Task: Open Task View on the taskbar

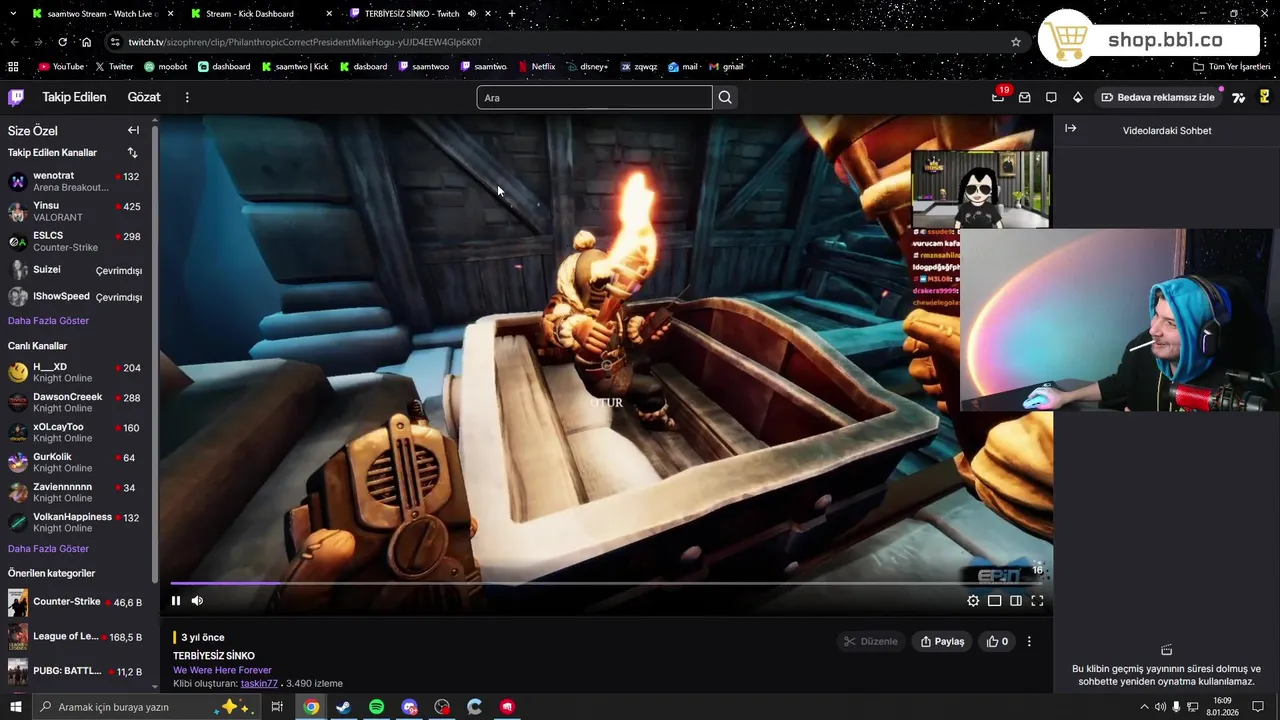Action: [x=277, y=707]
